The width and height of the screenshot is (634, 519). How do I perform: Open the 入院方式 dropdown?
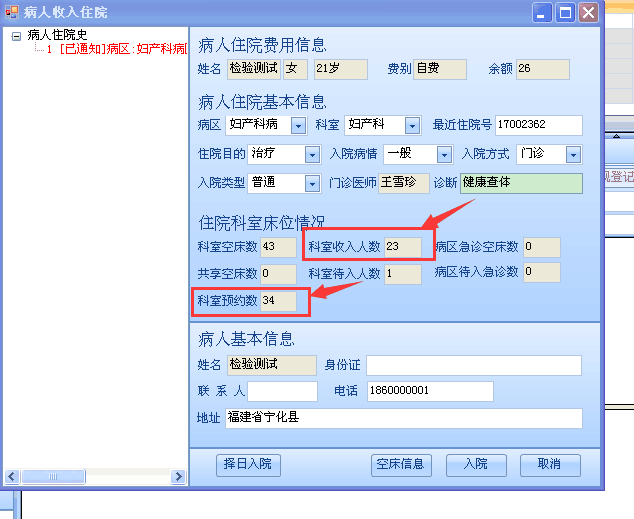(573, 154)
